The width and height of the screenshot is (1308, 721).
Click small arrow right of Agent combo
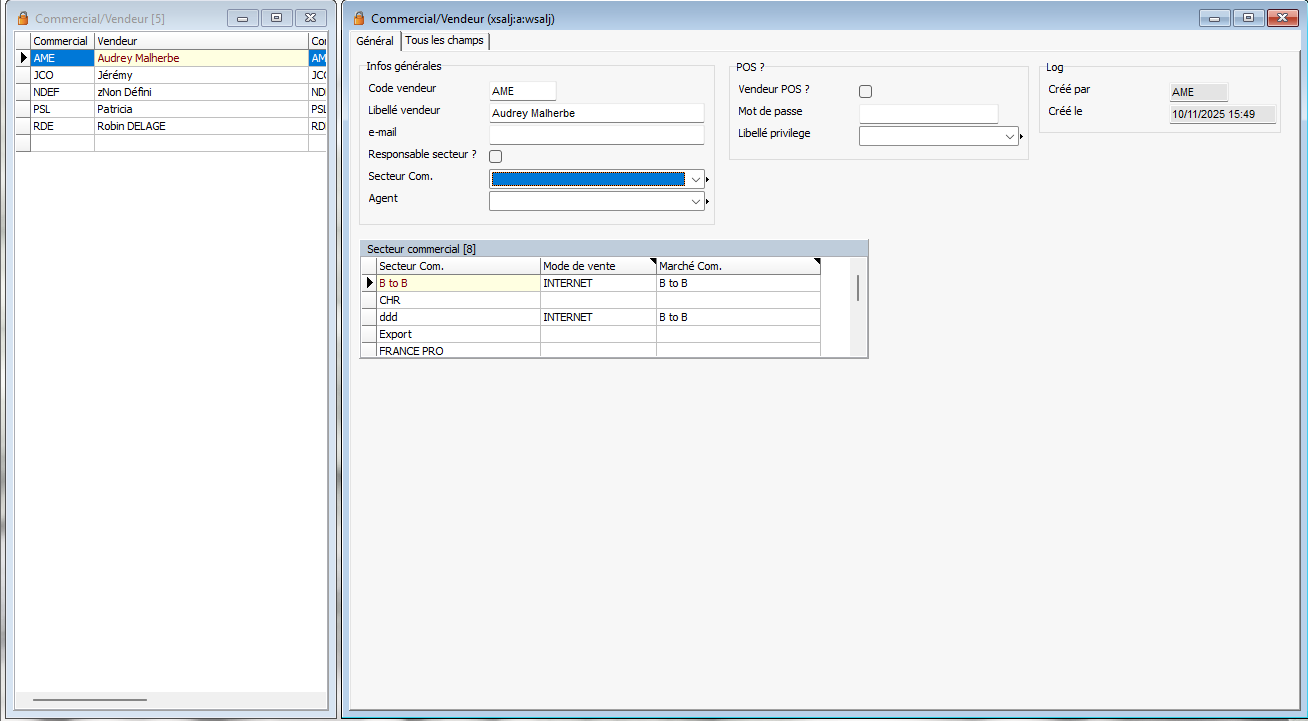[x=709, y=202]
